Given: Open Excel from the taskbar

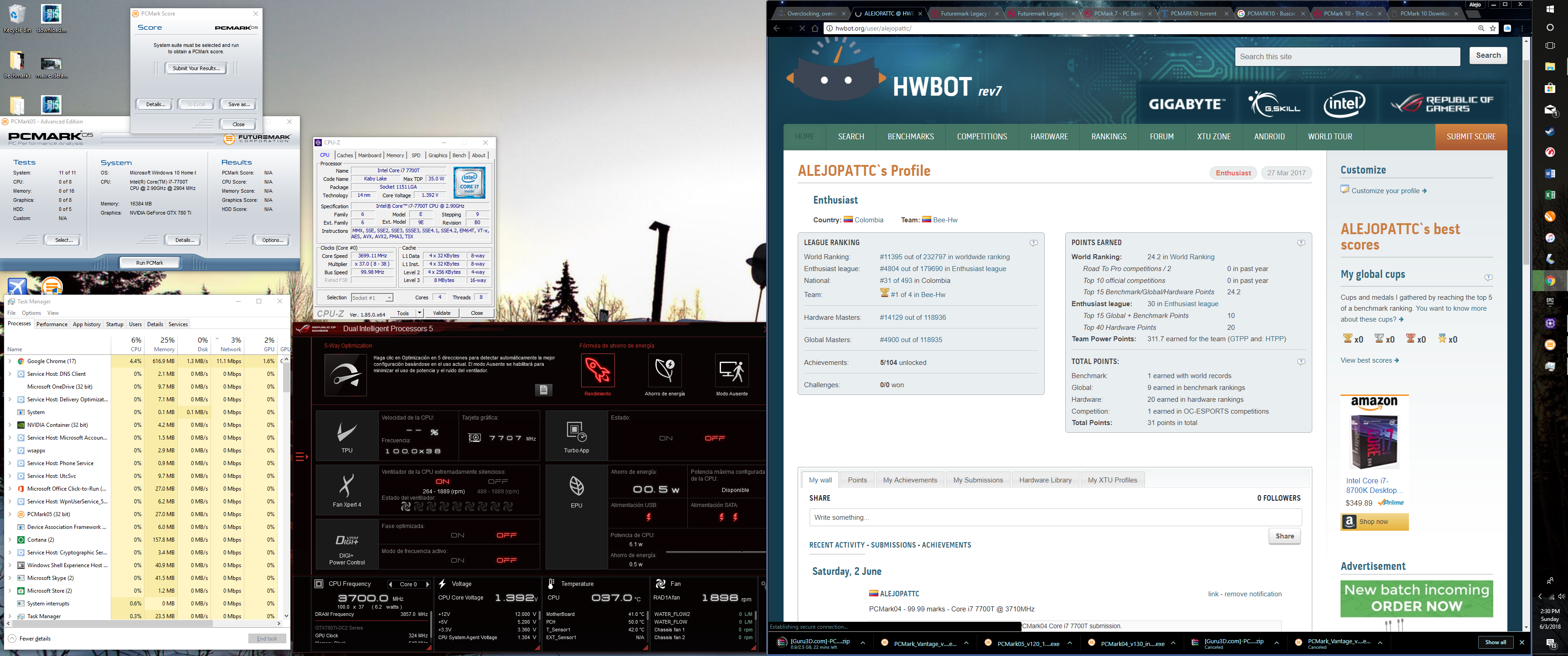Looking at the screenshot, I should (1550, 195).
